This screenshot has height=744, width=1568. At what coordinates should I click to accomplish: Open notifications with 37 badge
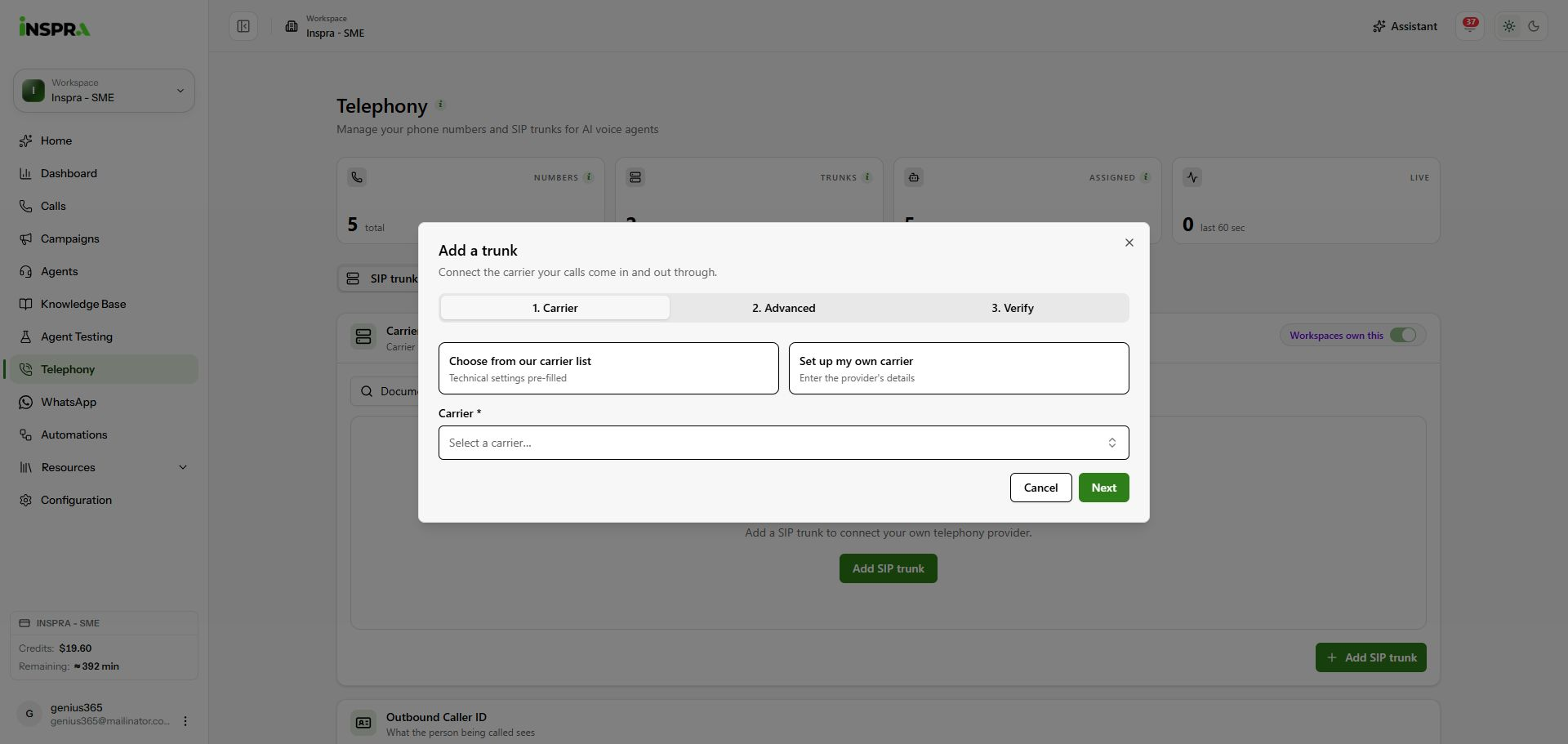(x=1470, y=26)
